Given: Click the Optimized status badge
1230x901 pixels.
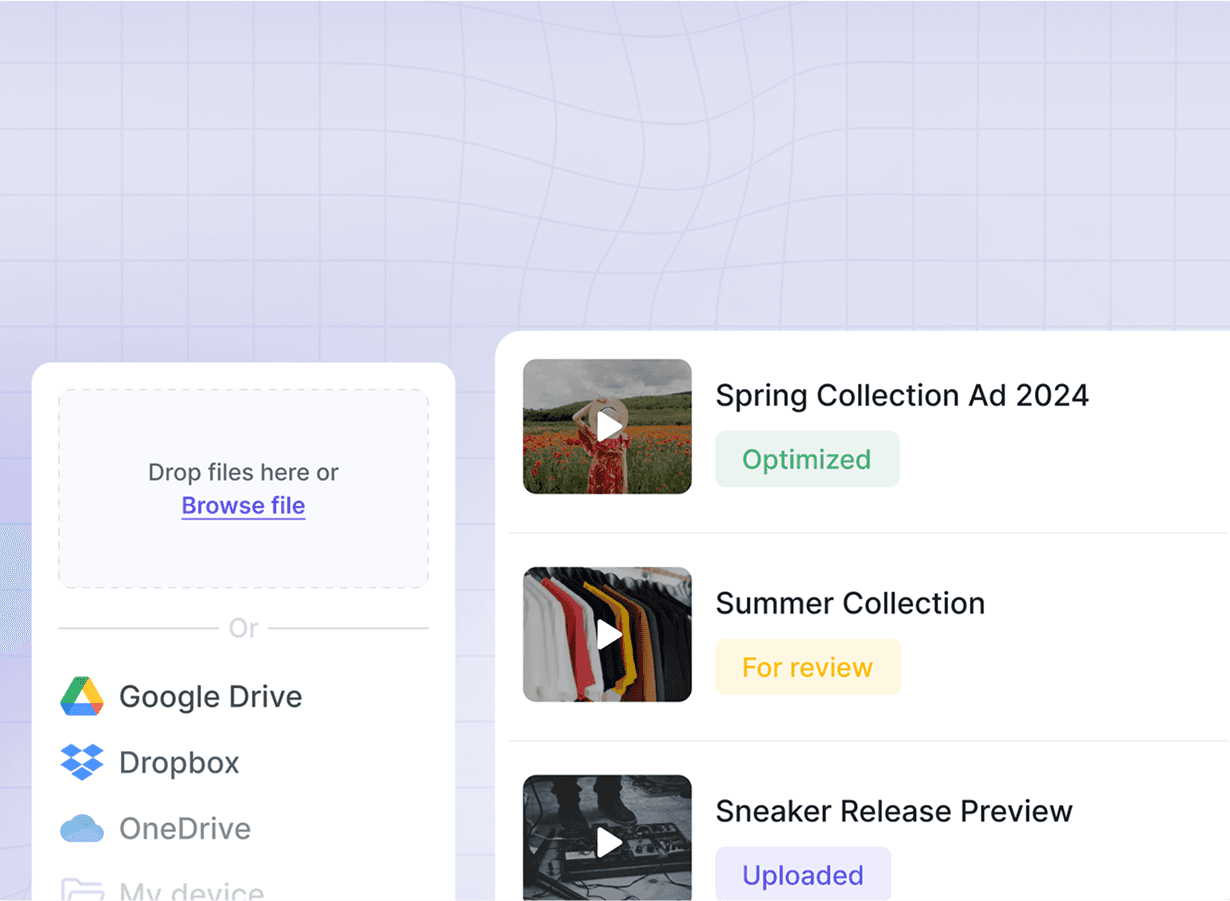Looking at the screenshot, I should [807, 459].
